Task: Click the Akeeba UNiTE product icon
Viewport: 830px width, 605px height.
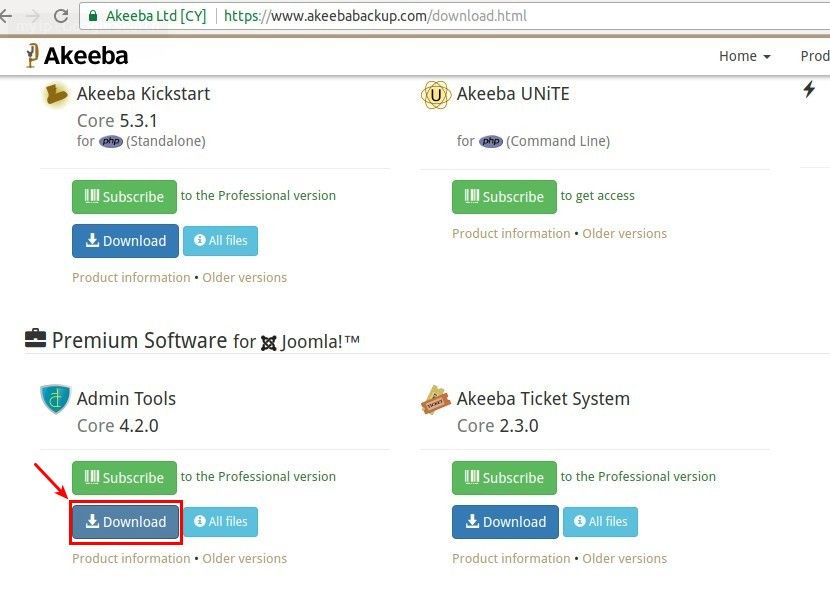Action: pos(436,95)
